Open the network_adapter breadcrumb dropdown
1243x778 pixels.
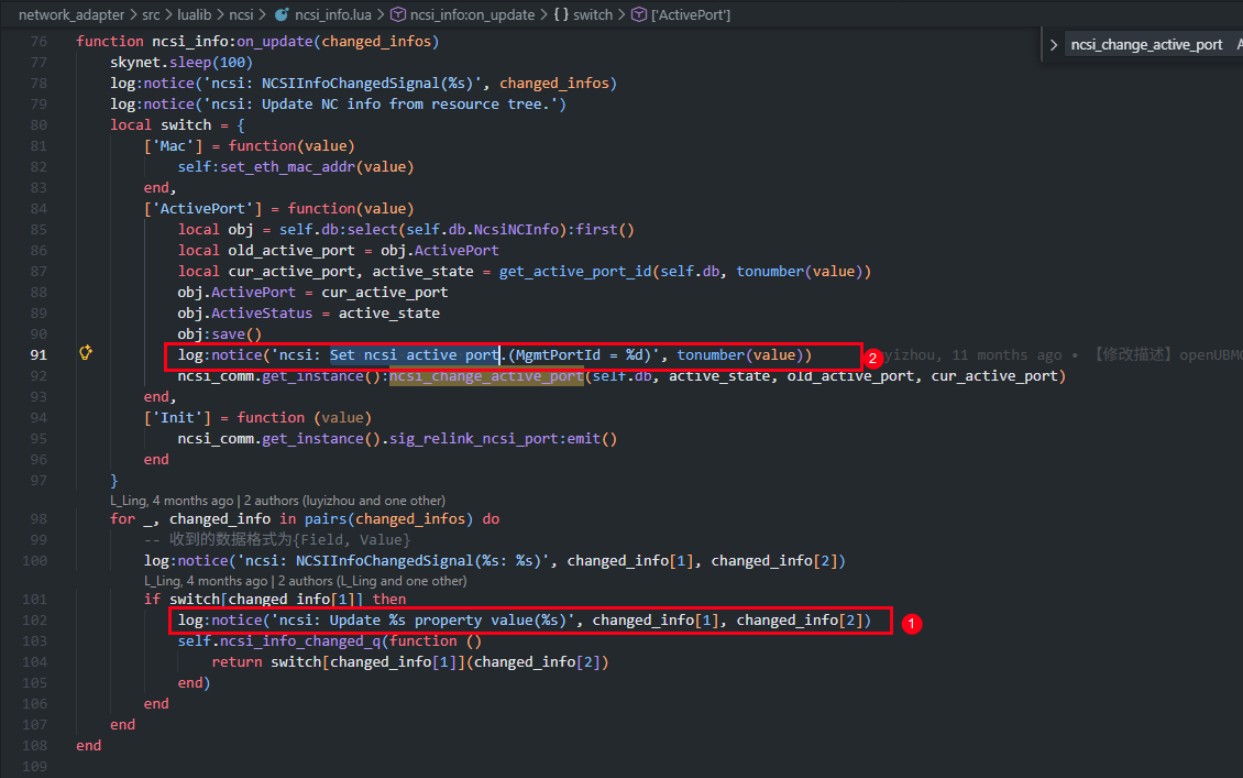[x=72, y=15]
